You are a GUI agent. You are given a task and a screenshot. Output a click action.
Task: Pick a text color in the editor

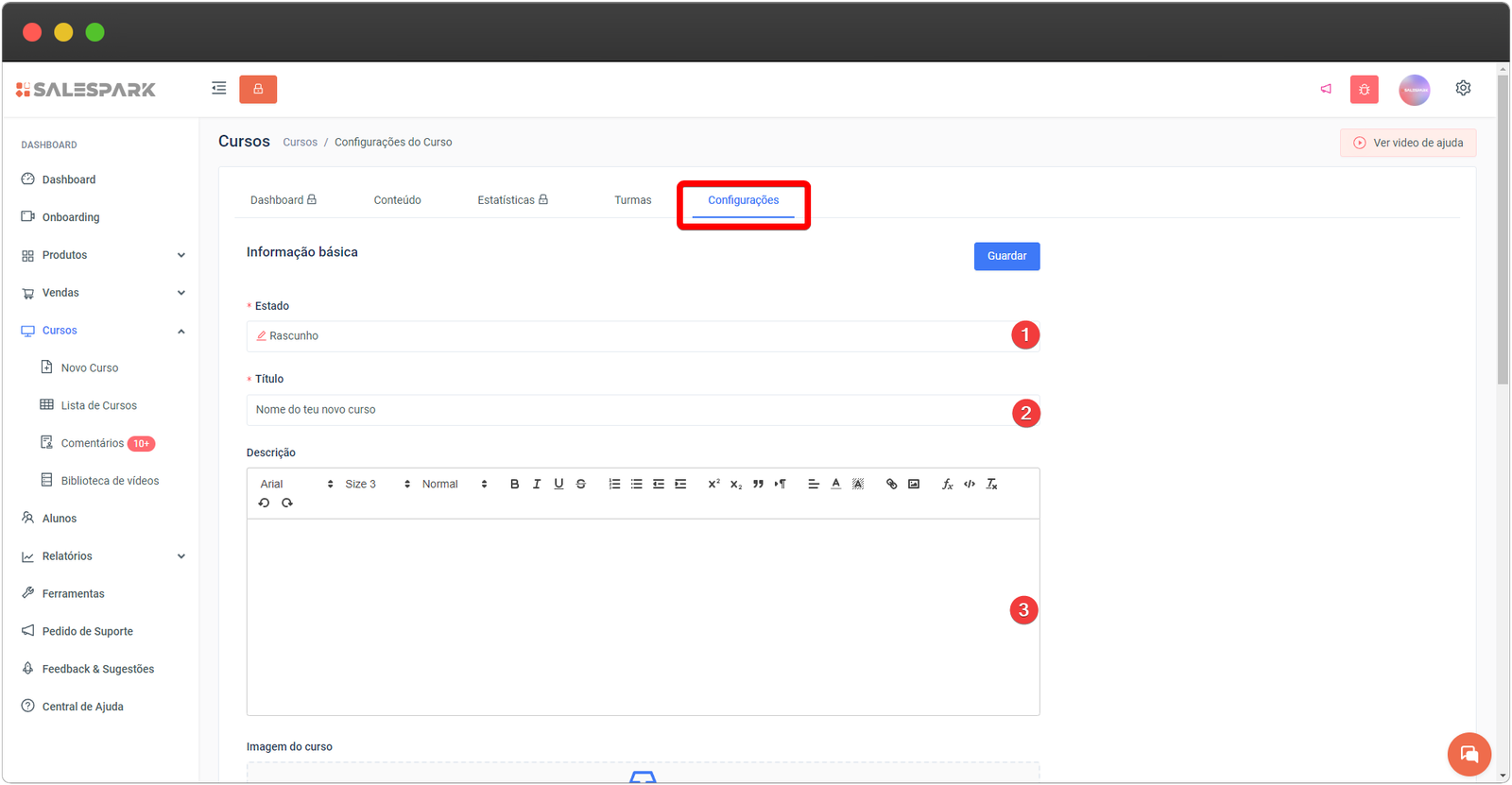[x=835, y=485]
